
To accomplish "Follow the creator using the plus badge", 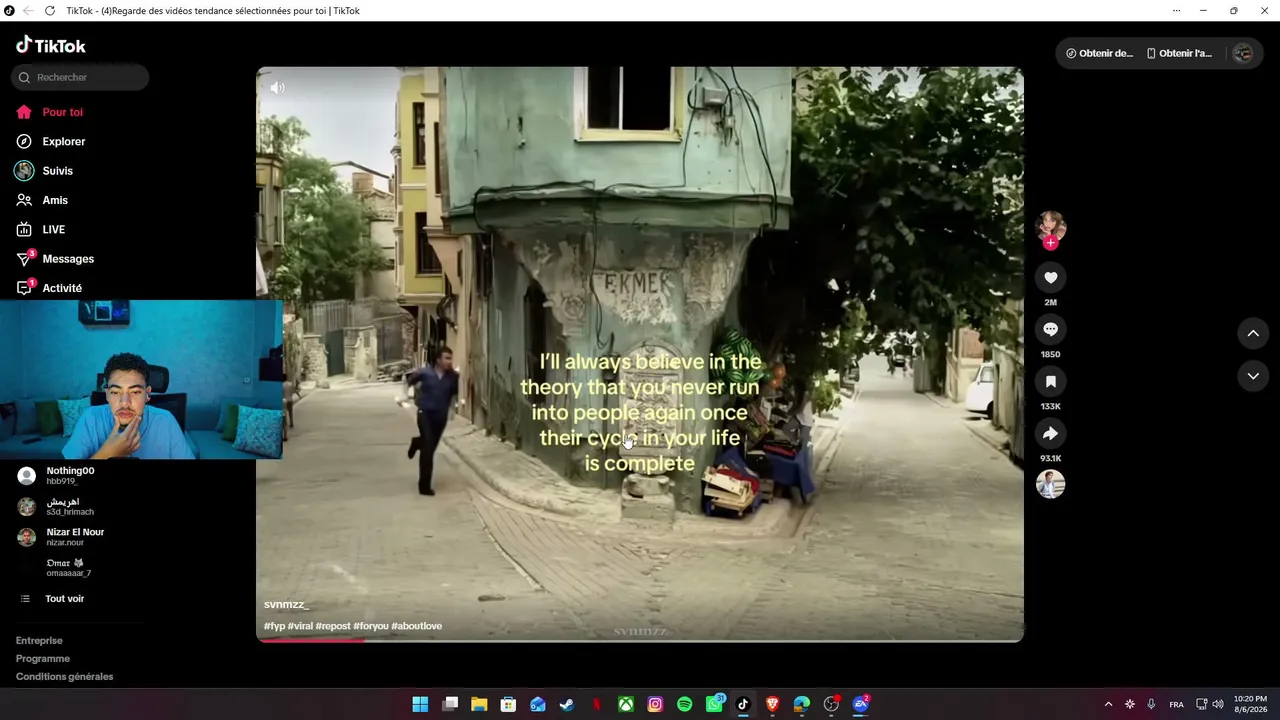I will click(x=1050, y=243).
